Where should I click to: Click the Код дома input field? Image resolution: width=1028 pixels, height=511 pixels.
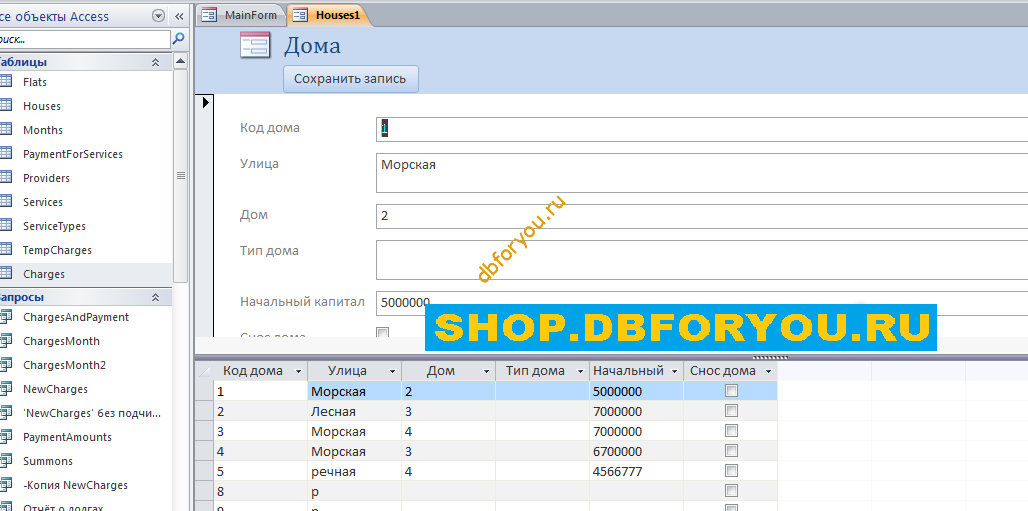[x=702, y=129]
